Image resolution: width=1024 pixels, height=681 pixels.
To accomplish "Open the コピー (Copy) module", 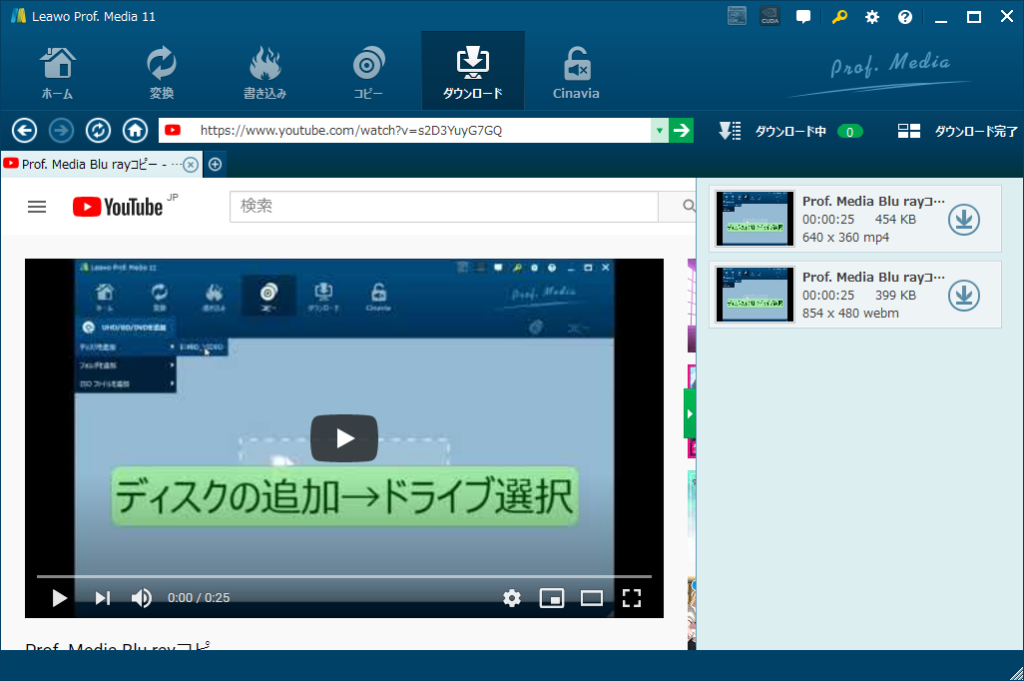I will 368,72.
